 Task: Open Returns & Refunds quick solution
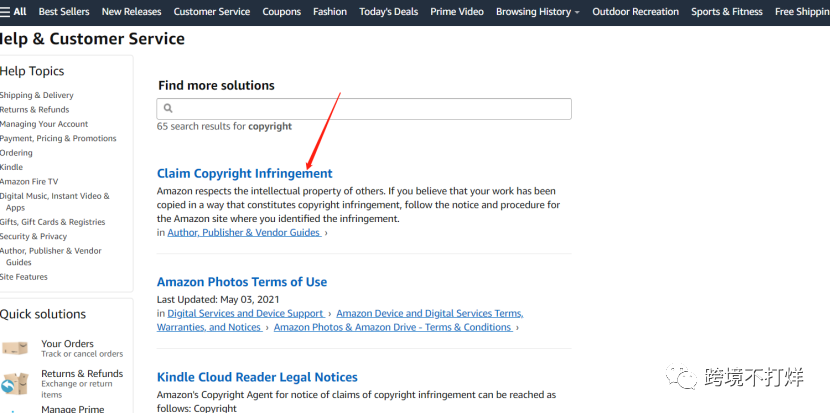pyautogui.click(x=82, y=373)
